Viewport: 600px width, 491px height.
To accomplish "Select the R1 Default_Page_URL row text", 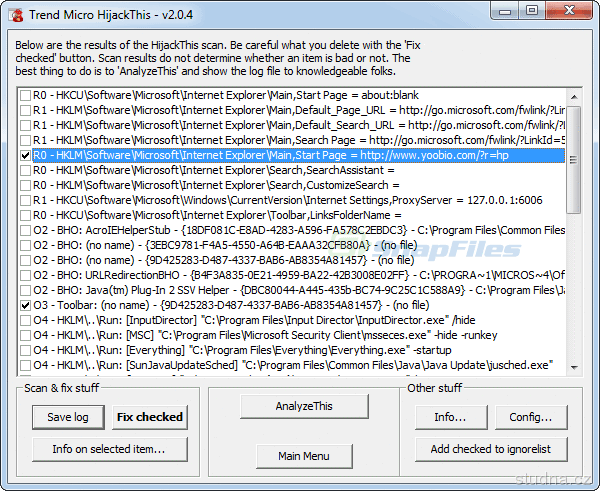I will point(299,110).
